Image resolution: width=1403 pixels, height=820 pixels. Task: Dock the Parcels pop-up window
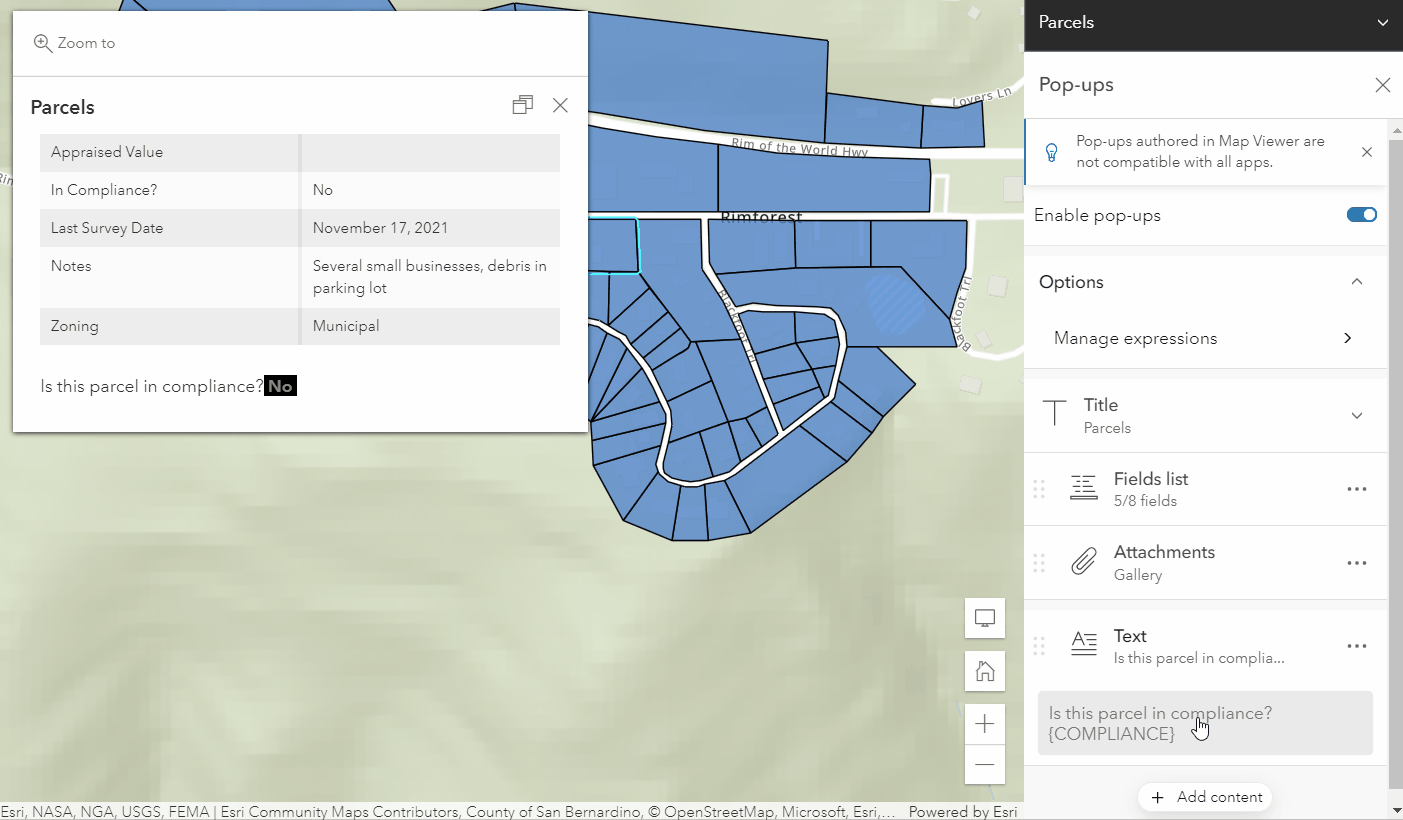coord(522,105)
